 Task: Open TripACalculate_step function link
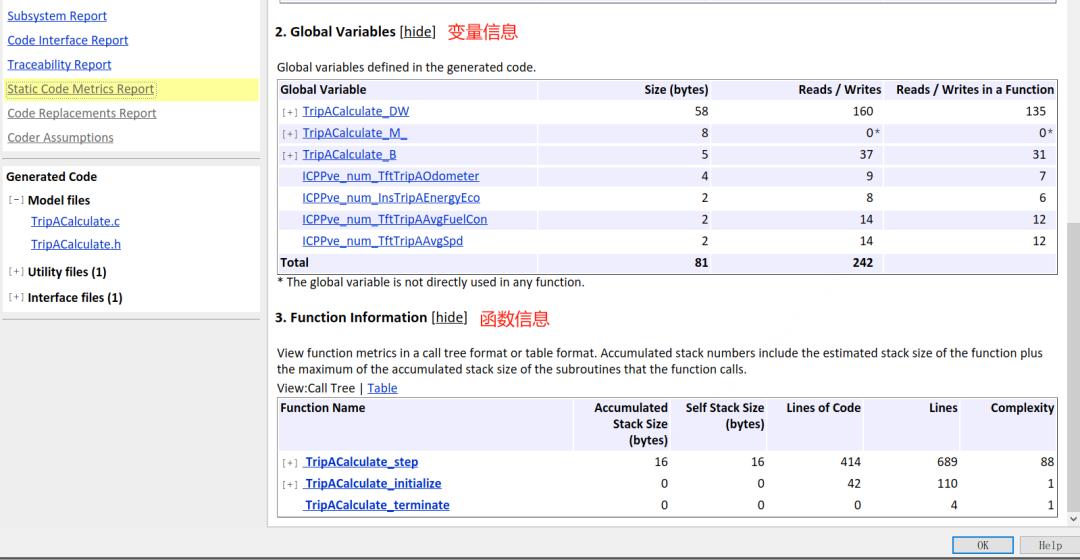point(362,462)
